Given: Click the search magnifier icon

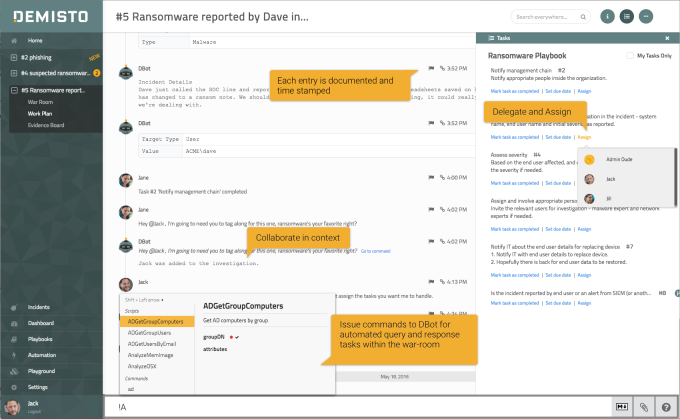Looking at the screenshot, I should point(582,17).
